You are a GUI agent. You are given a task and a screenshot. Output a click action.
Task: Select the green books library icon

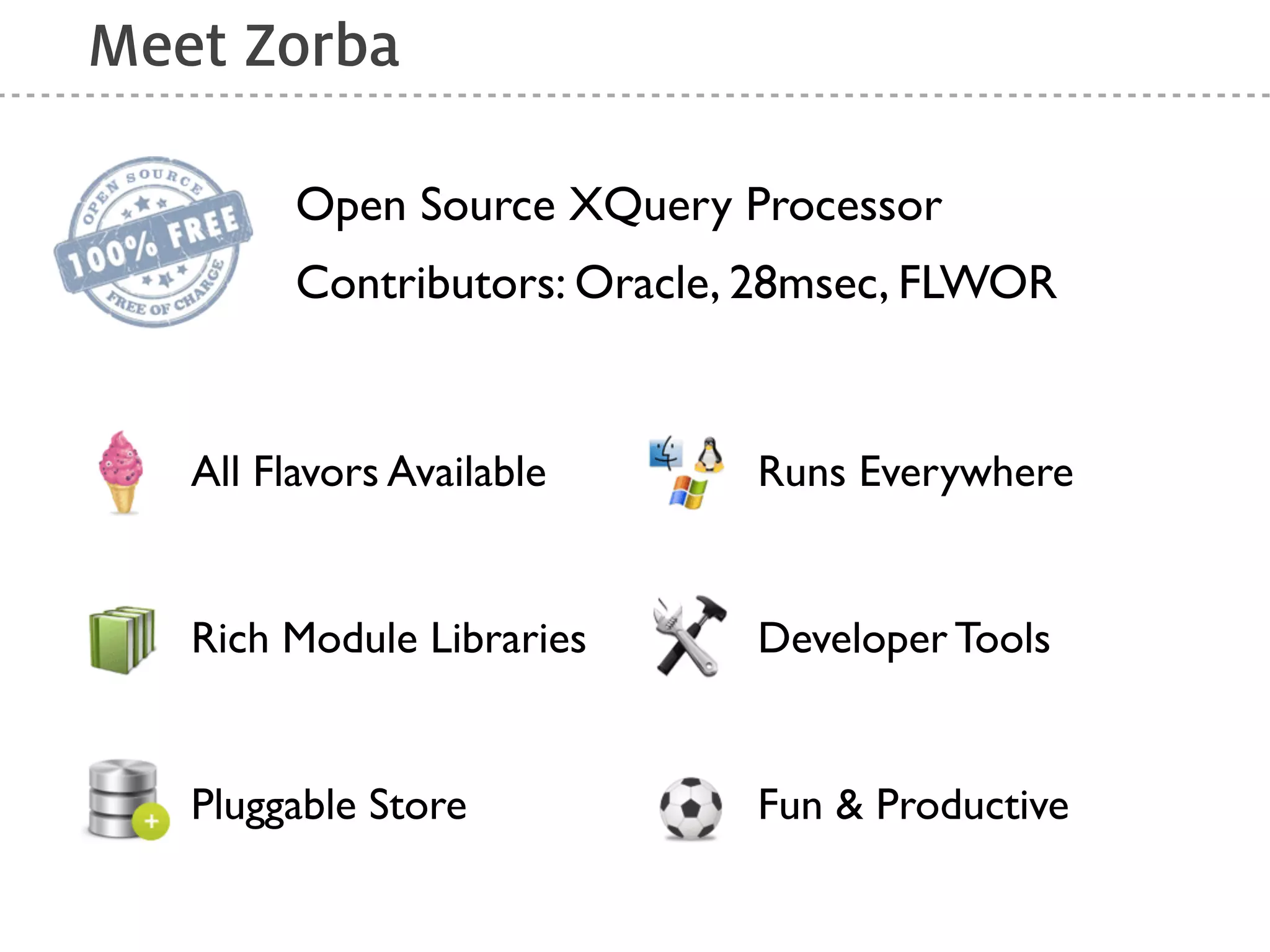pos(122,639)
